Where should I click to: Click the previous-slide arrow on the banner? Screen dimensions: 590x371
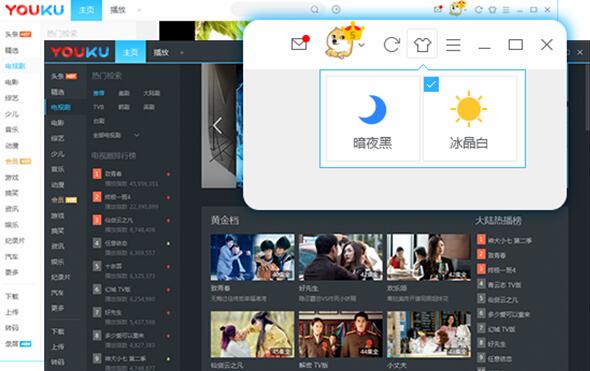(217, 125)
